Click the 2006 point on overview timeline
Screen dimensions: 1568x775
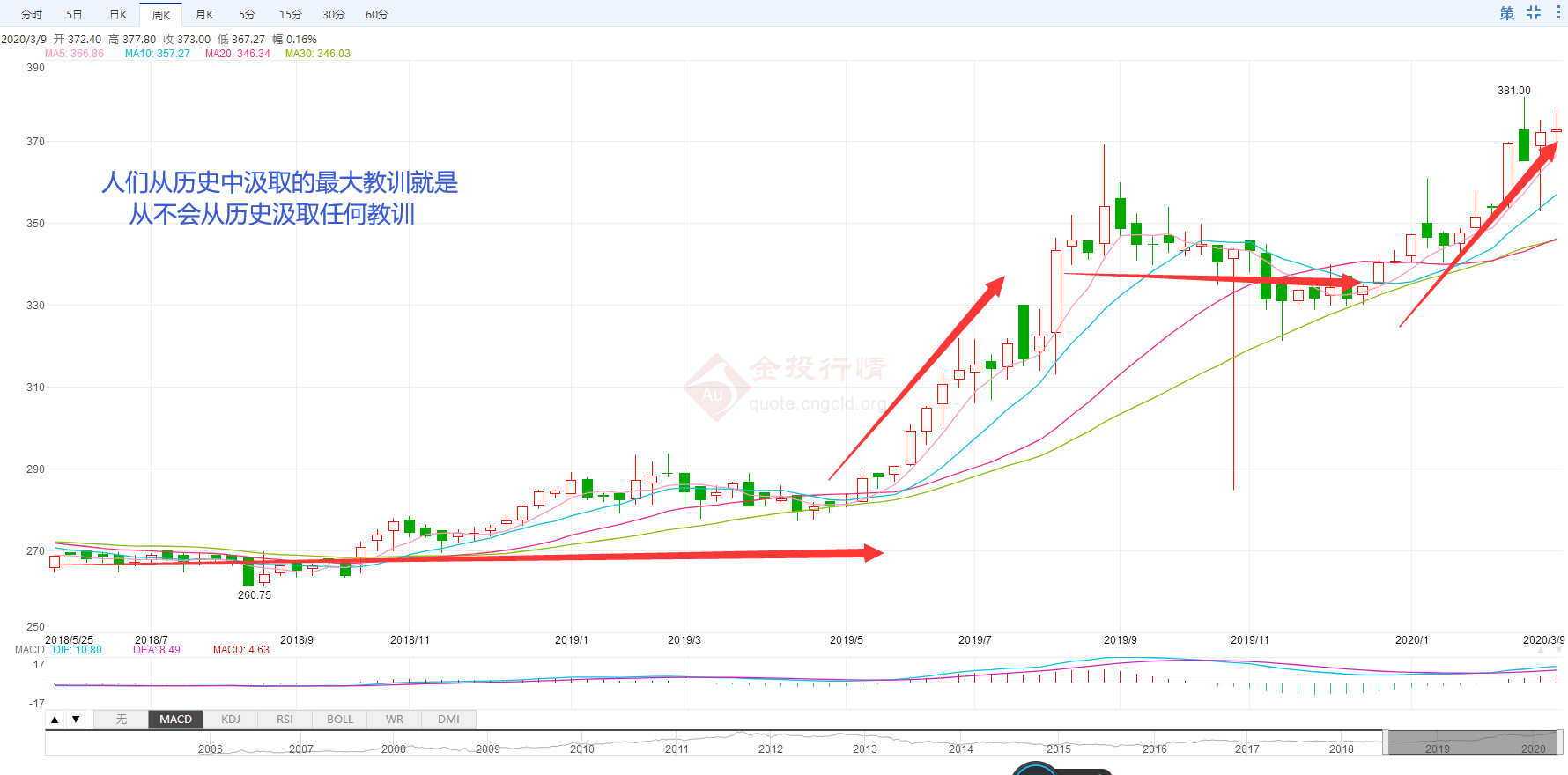(x=211, y=749)
